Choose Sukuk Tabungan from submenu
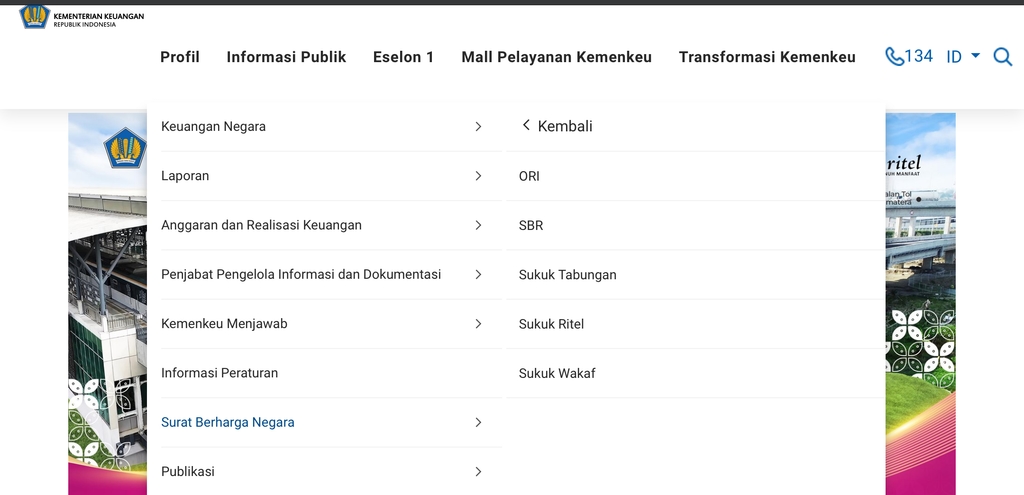The width and height of the screenshot is (1024, 495). coord(567,275)
